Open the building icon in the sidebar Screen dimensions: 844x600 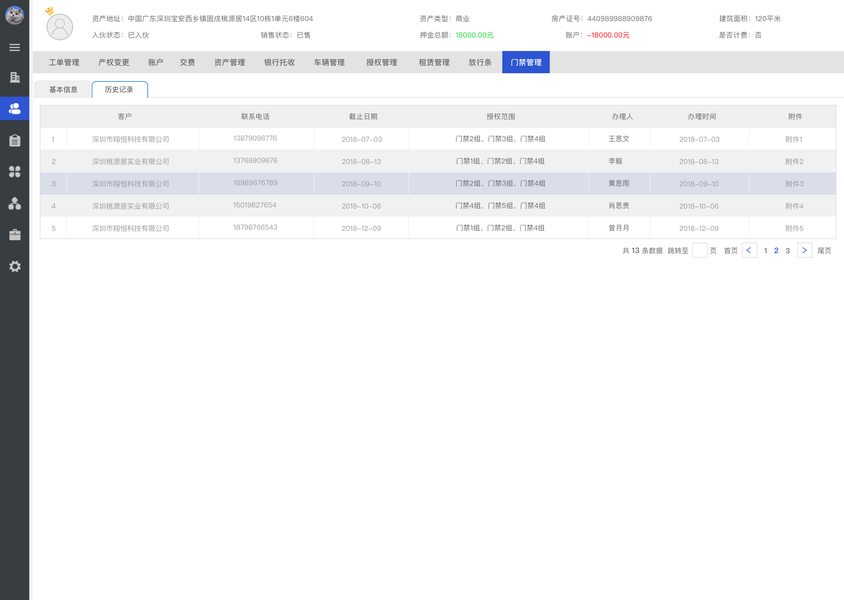[15, 77]
